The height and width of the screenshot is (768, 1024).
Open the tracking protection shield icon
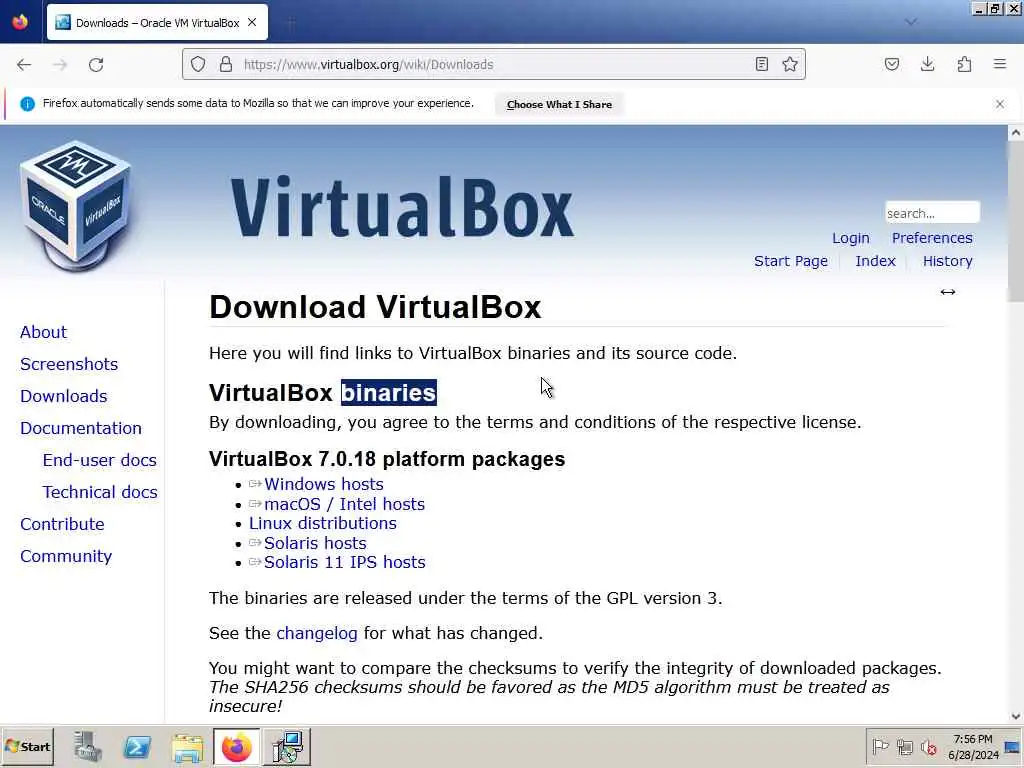coord(198,64)
